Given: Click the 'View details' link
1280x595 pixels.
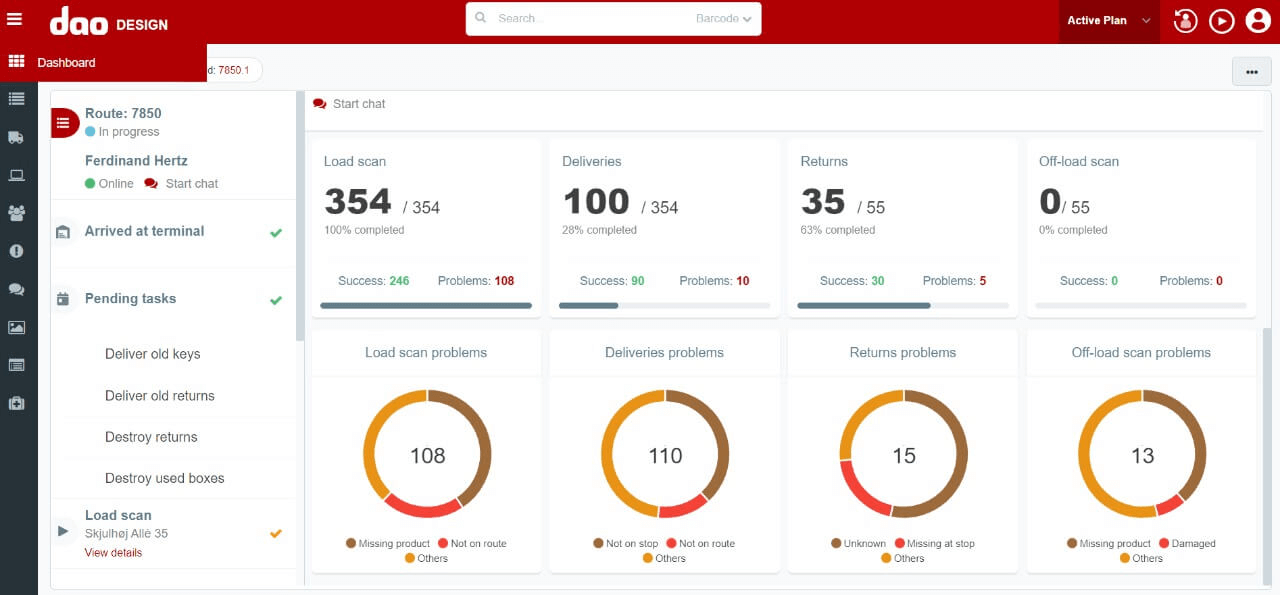Looking at the screenshot, I should point(113,553).
